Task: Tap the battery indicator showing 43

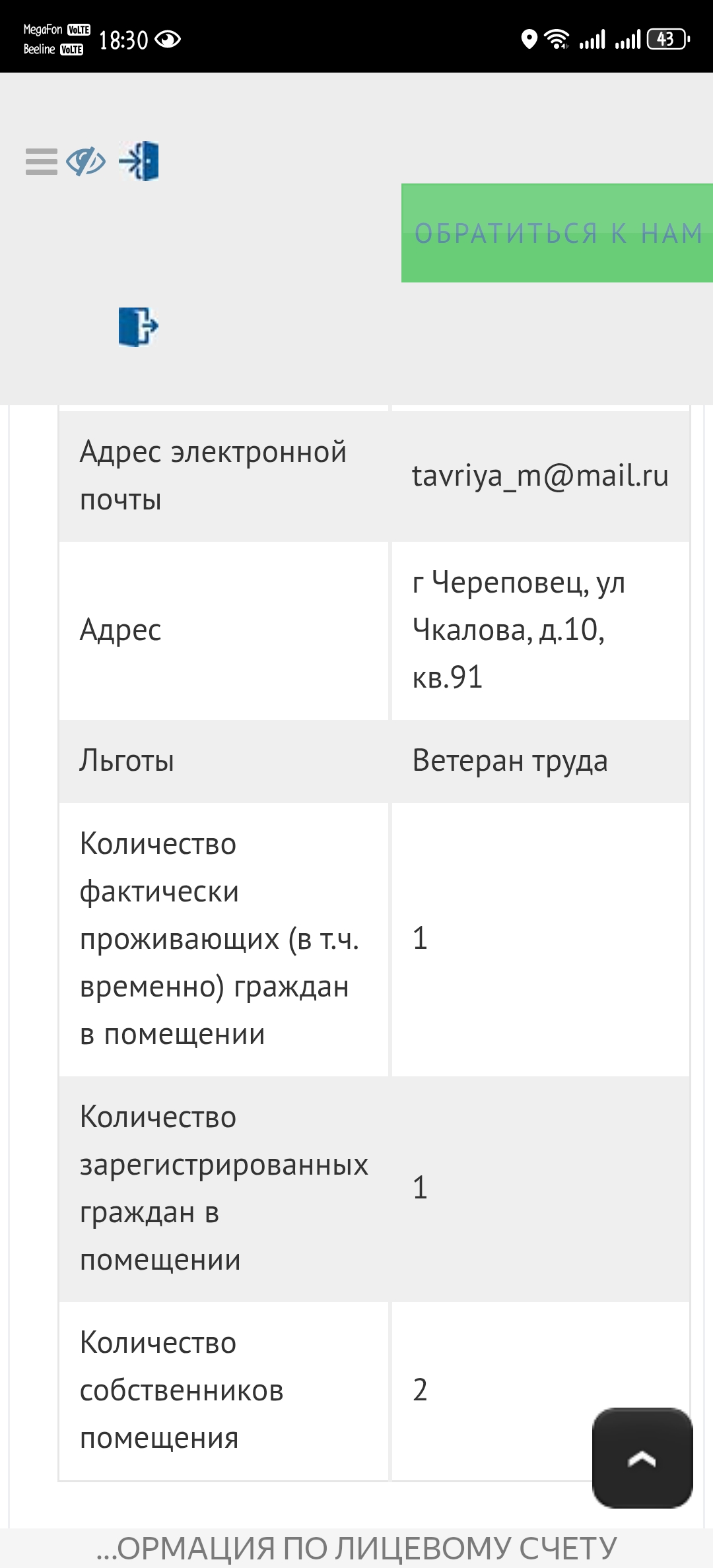Action: click(x=668, y=40)
